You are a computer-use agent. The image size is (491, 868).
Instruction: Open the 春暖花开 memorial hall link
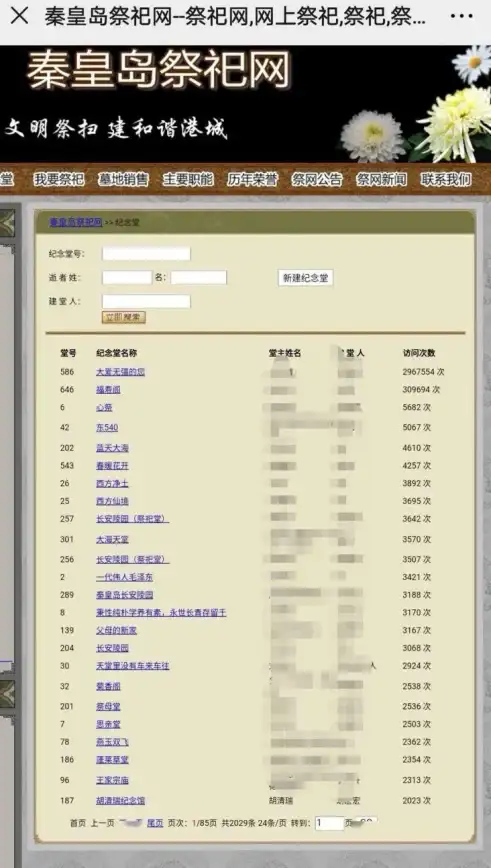click(112, 466)
